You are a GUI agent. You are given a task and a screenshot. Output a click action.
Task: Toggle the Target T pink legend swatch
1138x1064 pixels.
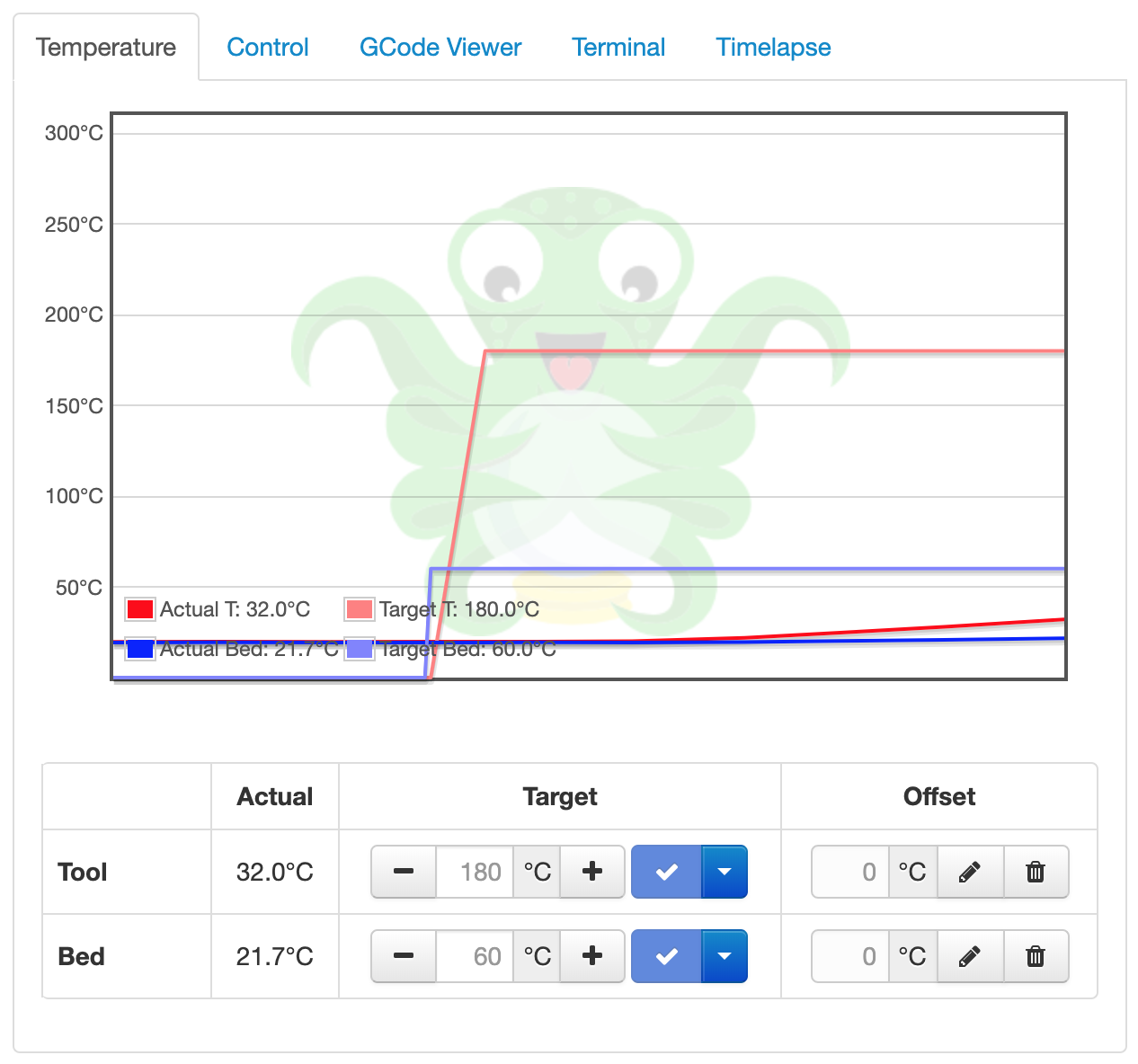(x=360, y=609)
